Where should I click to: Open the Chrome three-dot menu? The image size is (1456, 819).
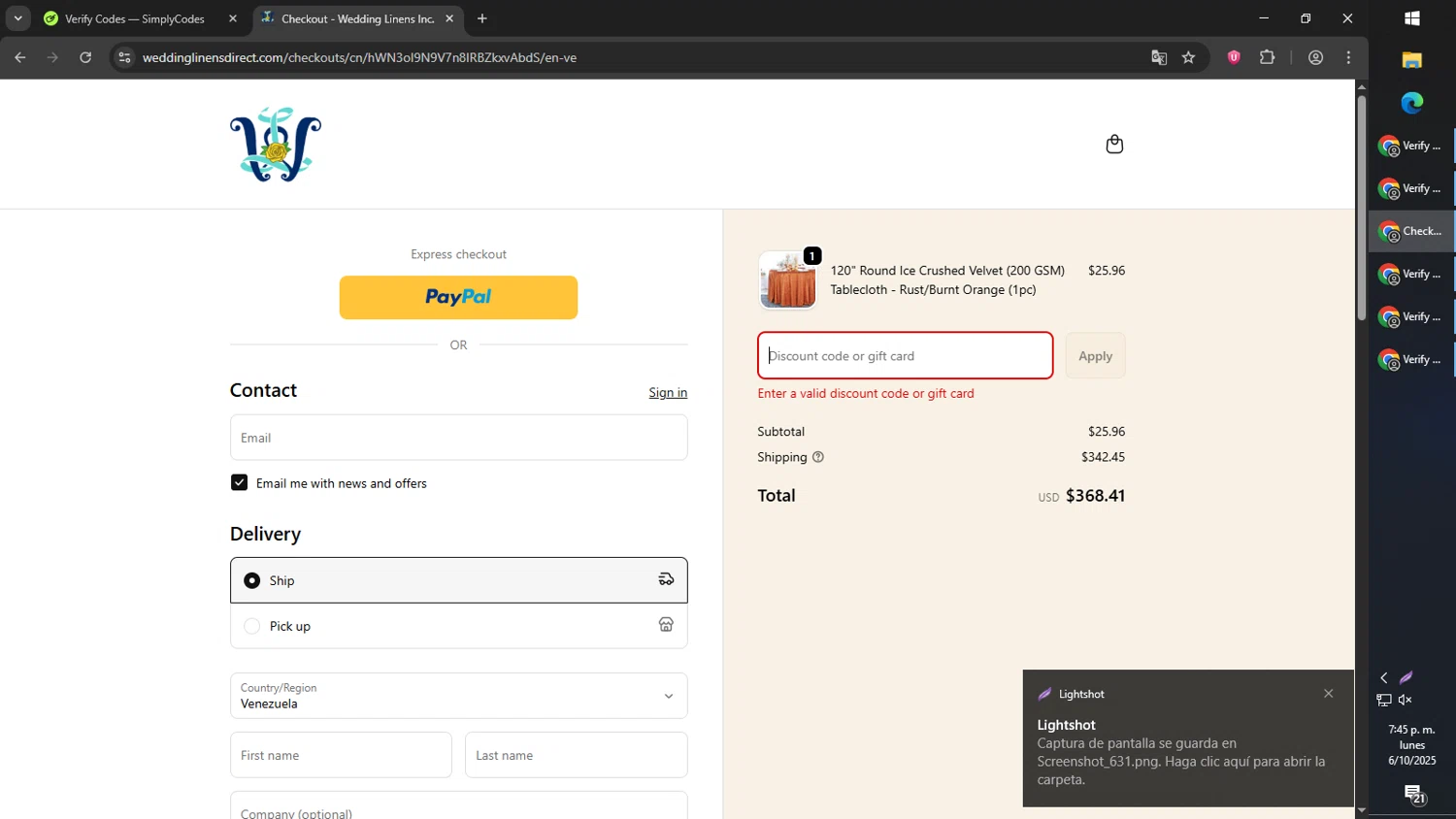tap(1348, 57)
